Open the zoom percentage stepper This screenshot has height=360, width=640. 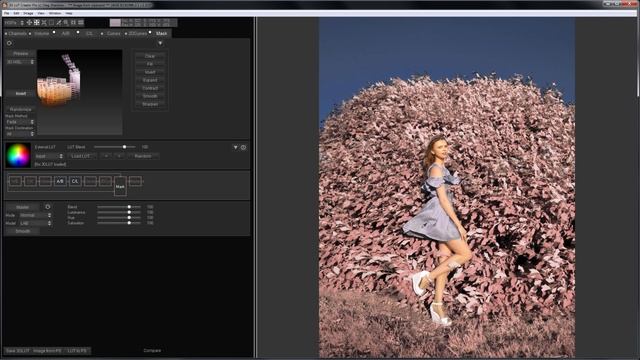tap(22, 22)
